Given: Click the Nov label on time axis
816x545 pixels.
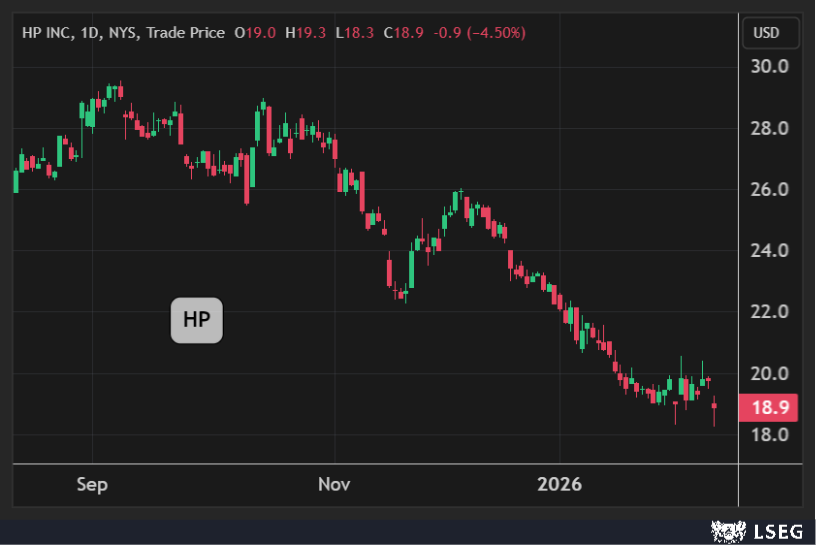Looking at the screenshot, I should [x=333, y=485].
